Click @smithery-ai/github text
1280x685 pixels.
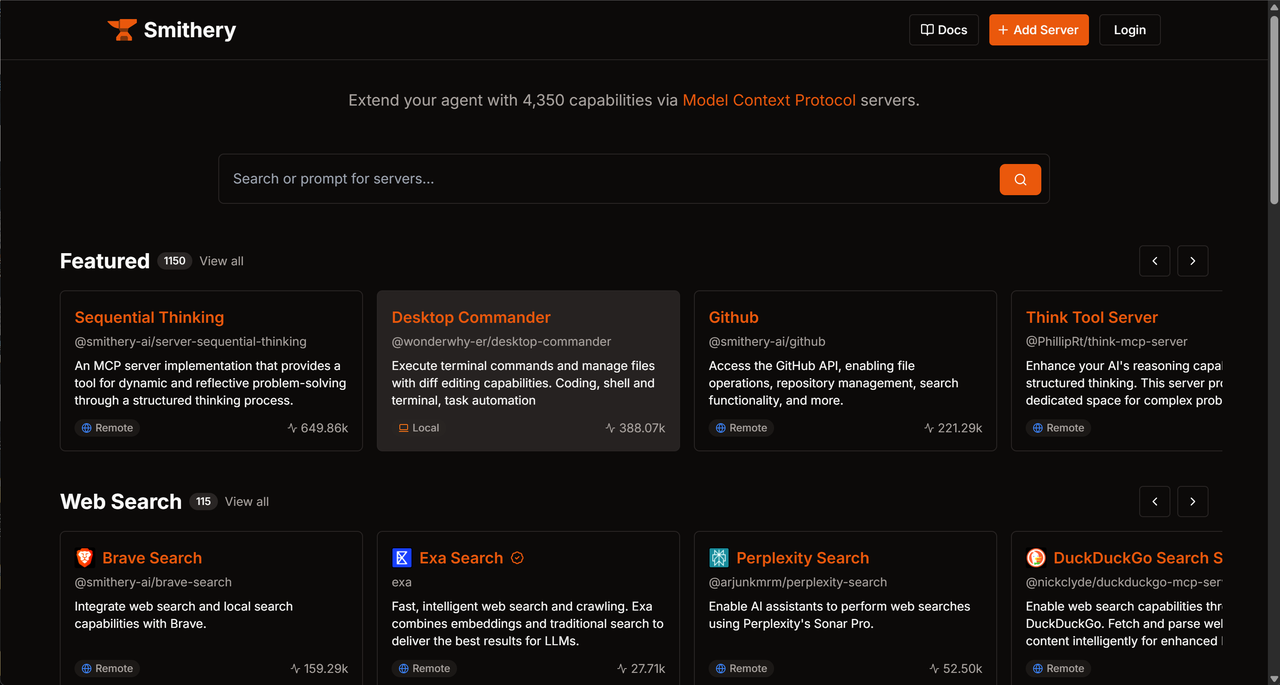point(767,342)
